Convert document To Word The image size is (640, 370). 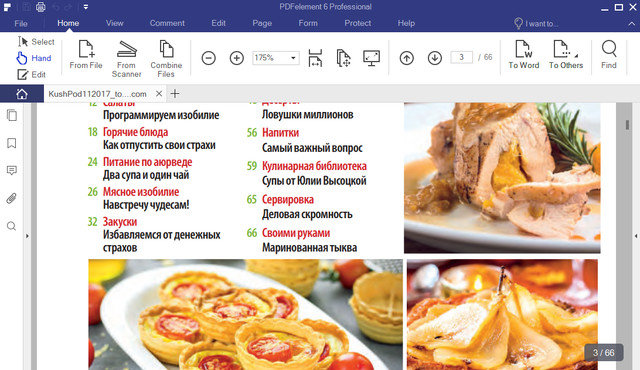[524, 55]
